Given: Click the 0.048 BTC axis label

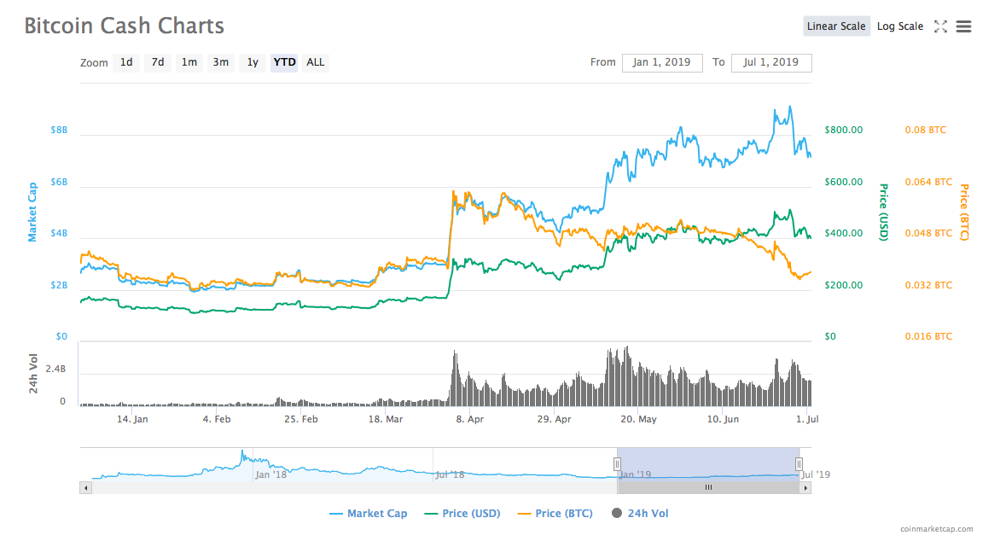Looking at the screenshot, I should pyautogui.click(x=928, y=233).
